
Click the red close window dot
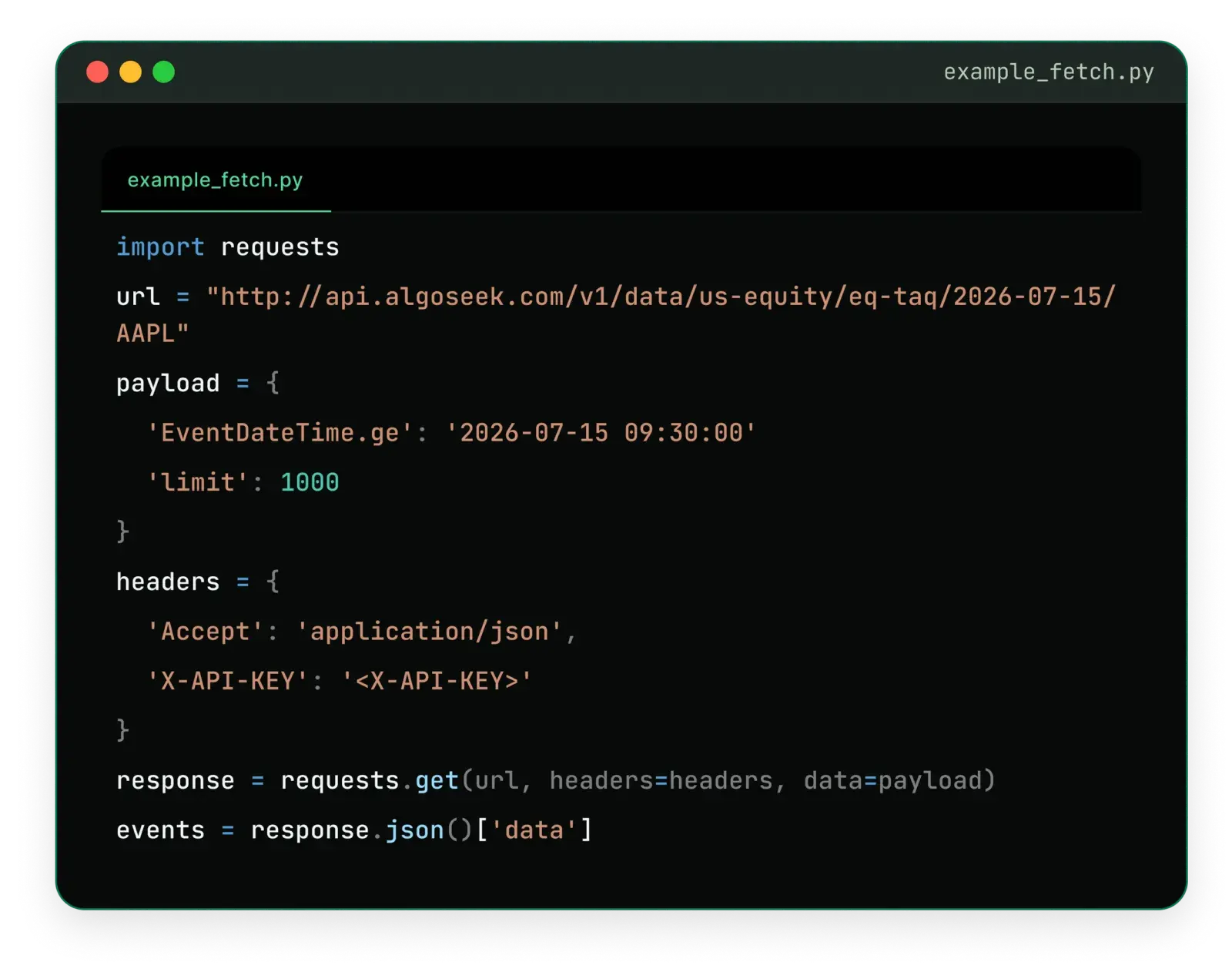tap(97, 72)
